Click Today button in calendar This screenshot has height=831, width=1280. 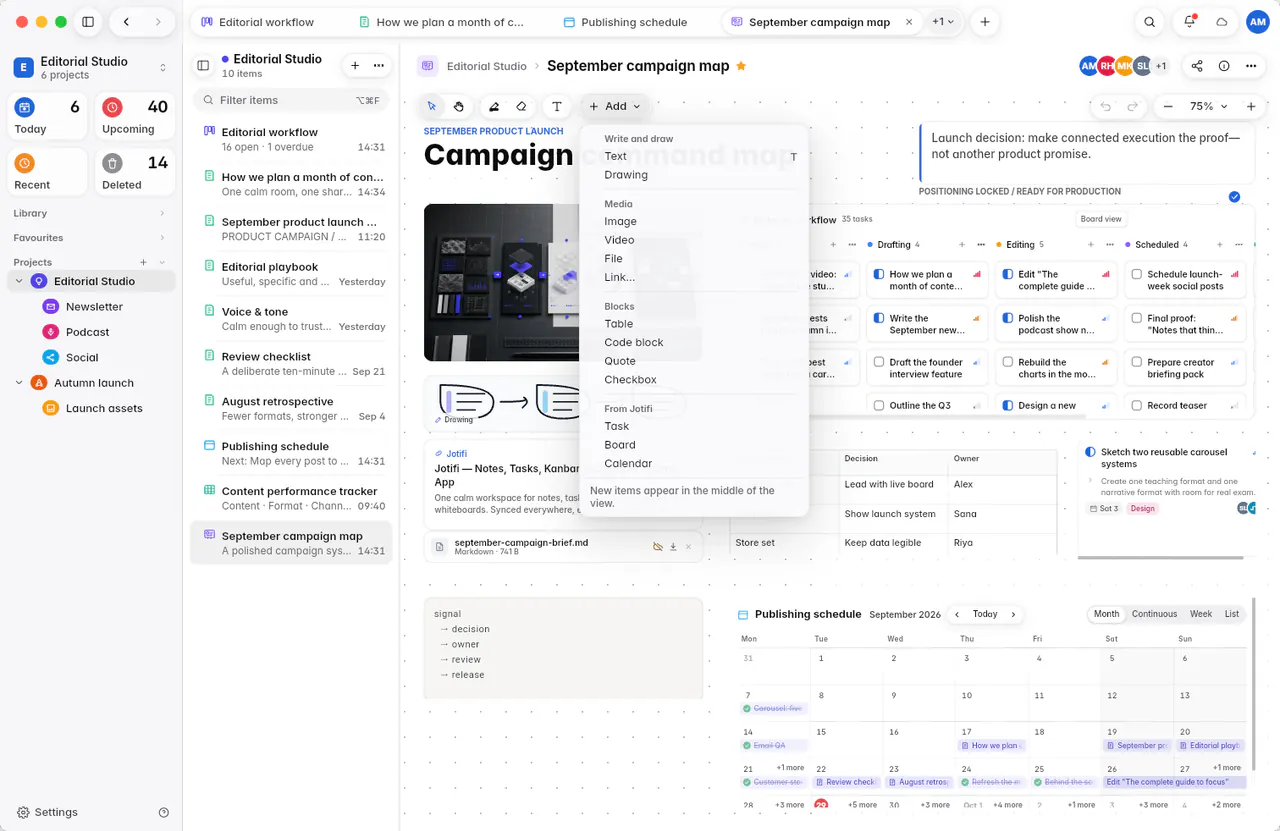coord(985,614)
